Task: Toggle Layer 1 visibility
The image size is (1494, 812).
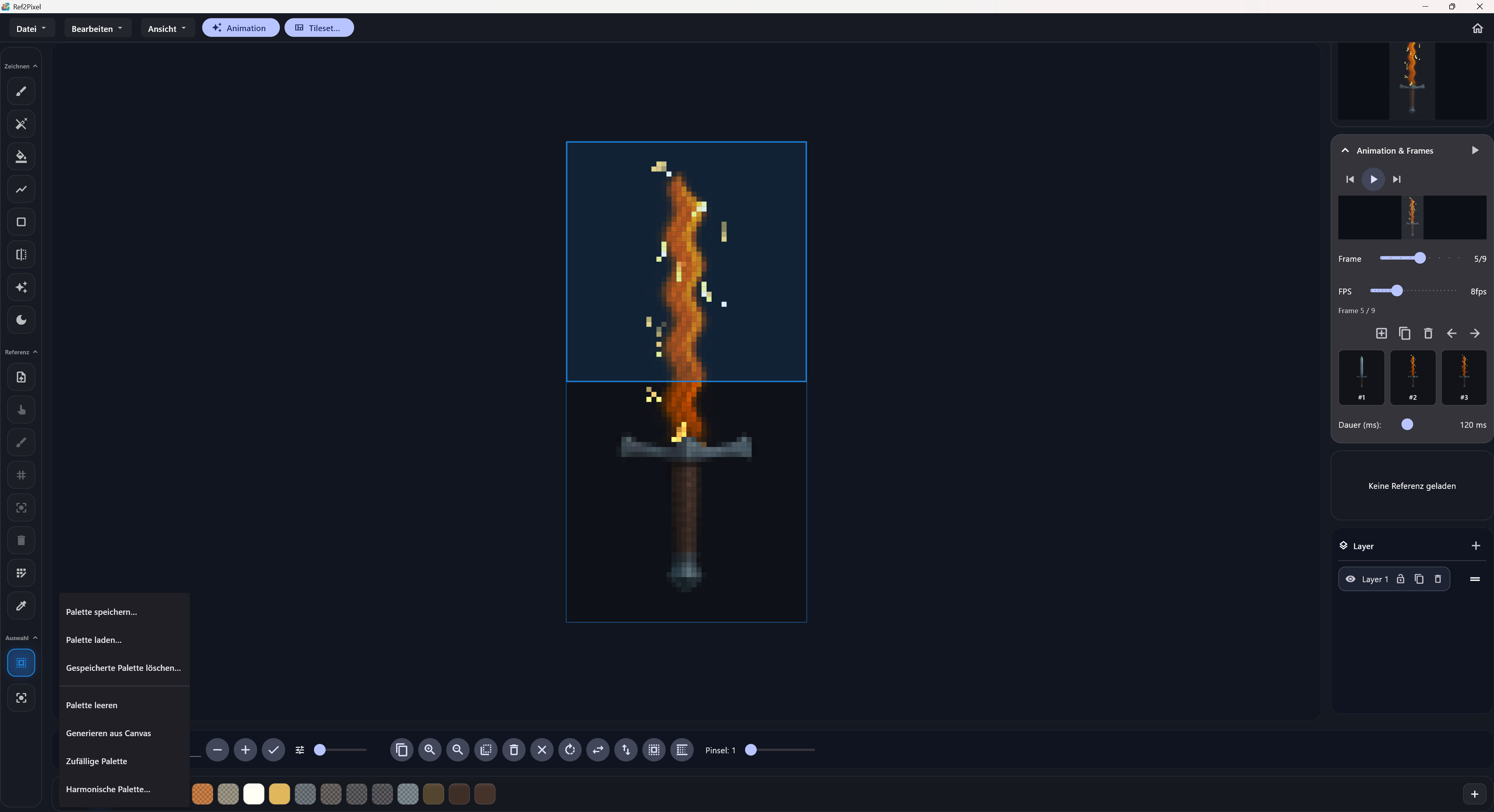Action: pyautogui.click(x=1351, y=579)
